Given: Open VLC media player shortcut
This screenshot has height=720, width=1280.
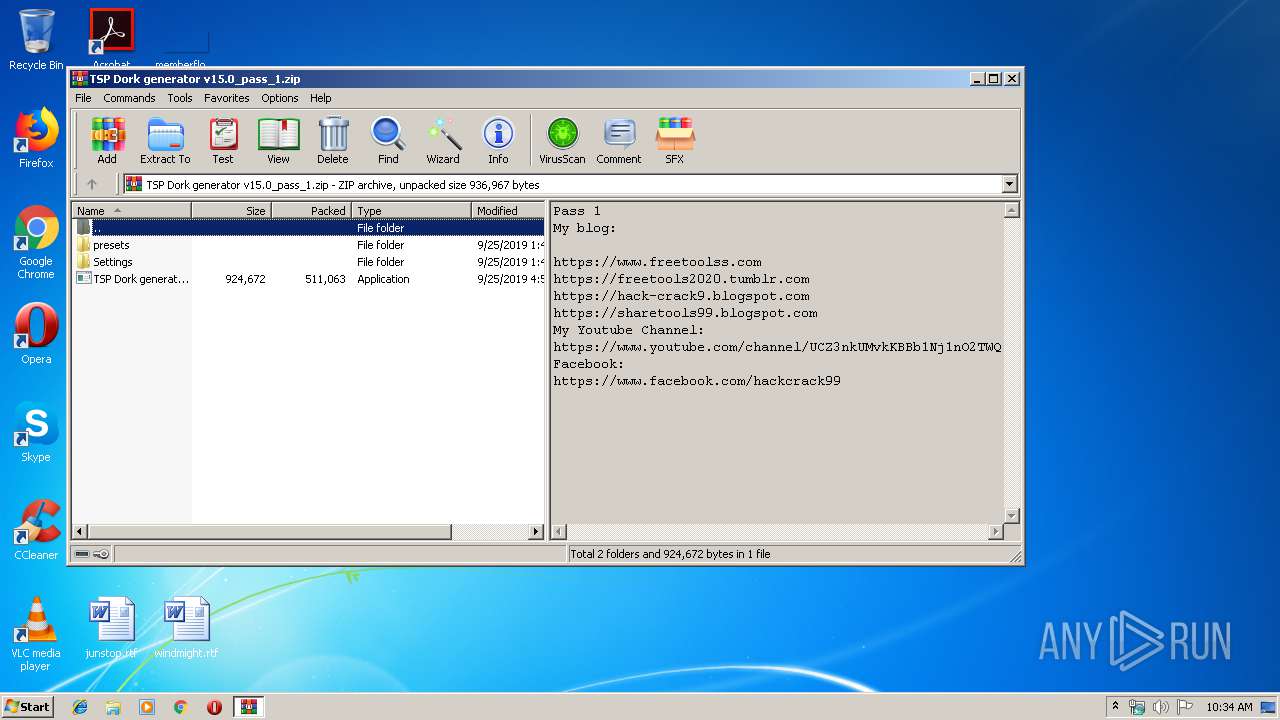Looking at the screenshot, I should pos(36,634).
